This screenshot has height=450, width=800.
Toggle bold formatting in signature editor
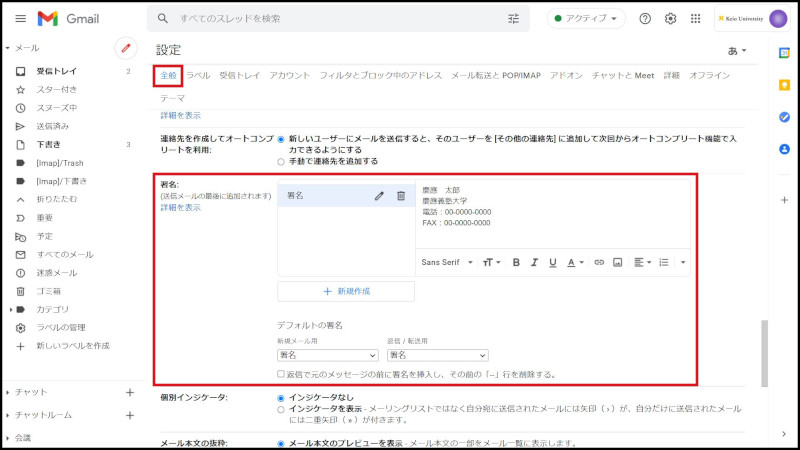(x=517, y=262)
